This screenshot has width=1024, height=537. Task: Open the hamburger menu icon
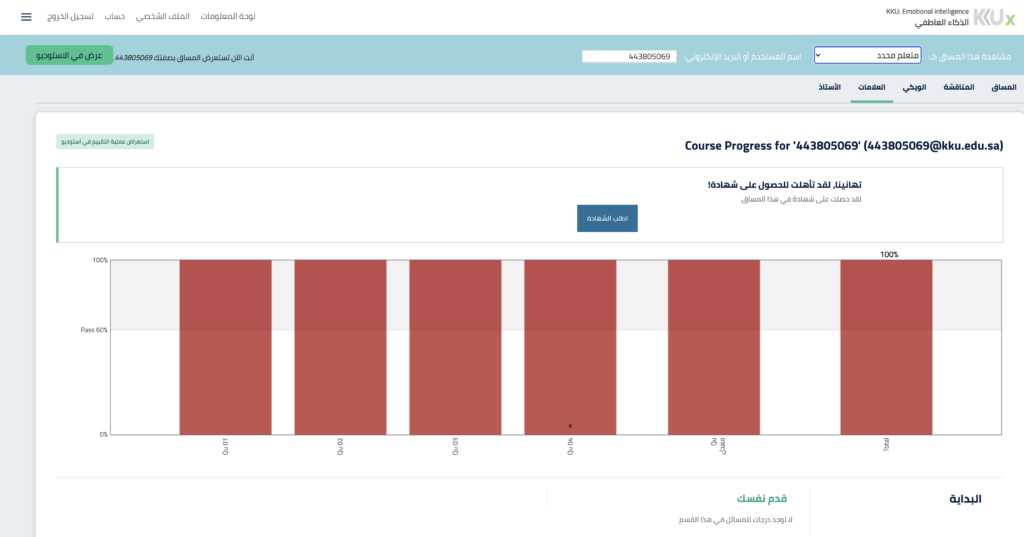pos(26,17)
